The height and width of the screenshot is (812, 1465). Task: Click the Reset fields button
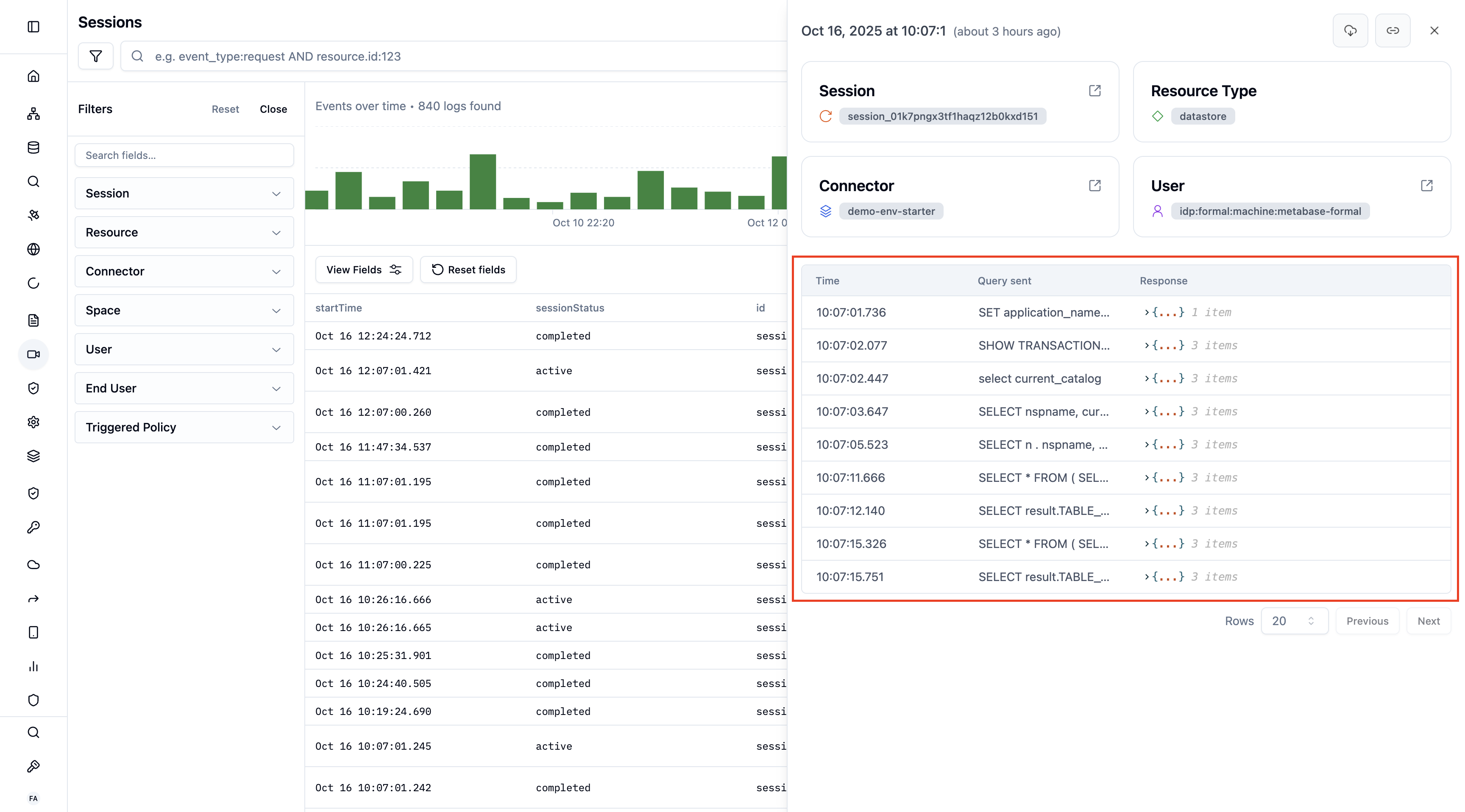coord(468,270)
